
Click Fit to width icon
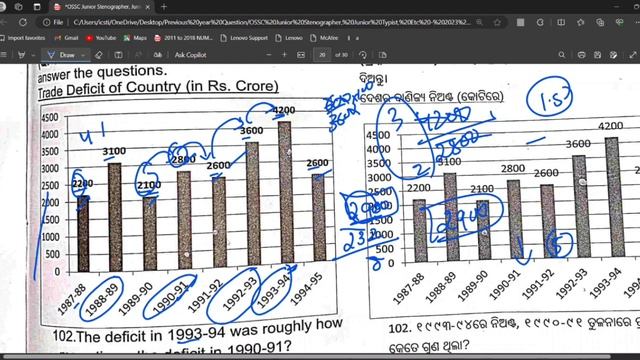tap(301, 55)
